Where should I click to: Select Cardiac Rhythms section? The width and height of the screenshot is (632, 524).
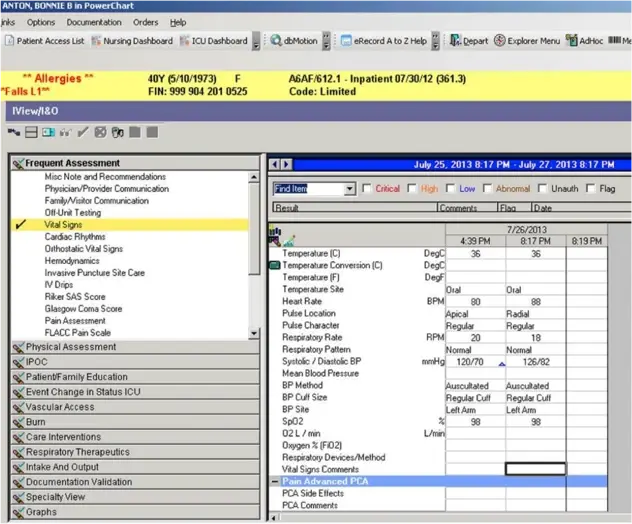pos(75,237)
